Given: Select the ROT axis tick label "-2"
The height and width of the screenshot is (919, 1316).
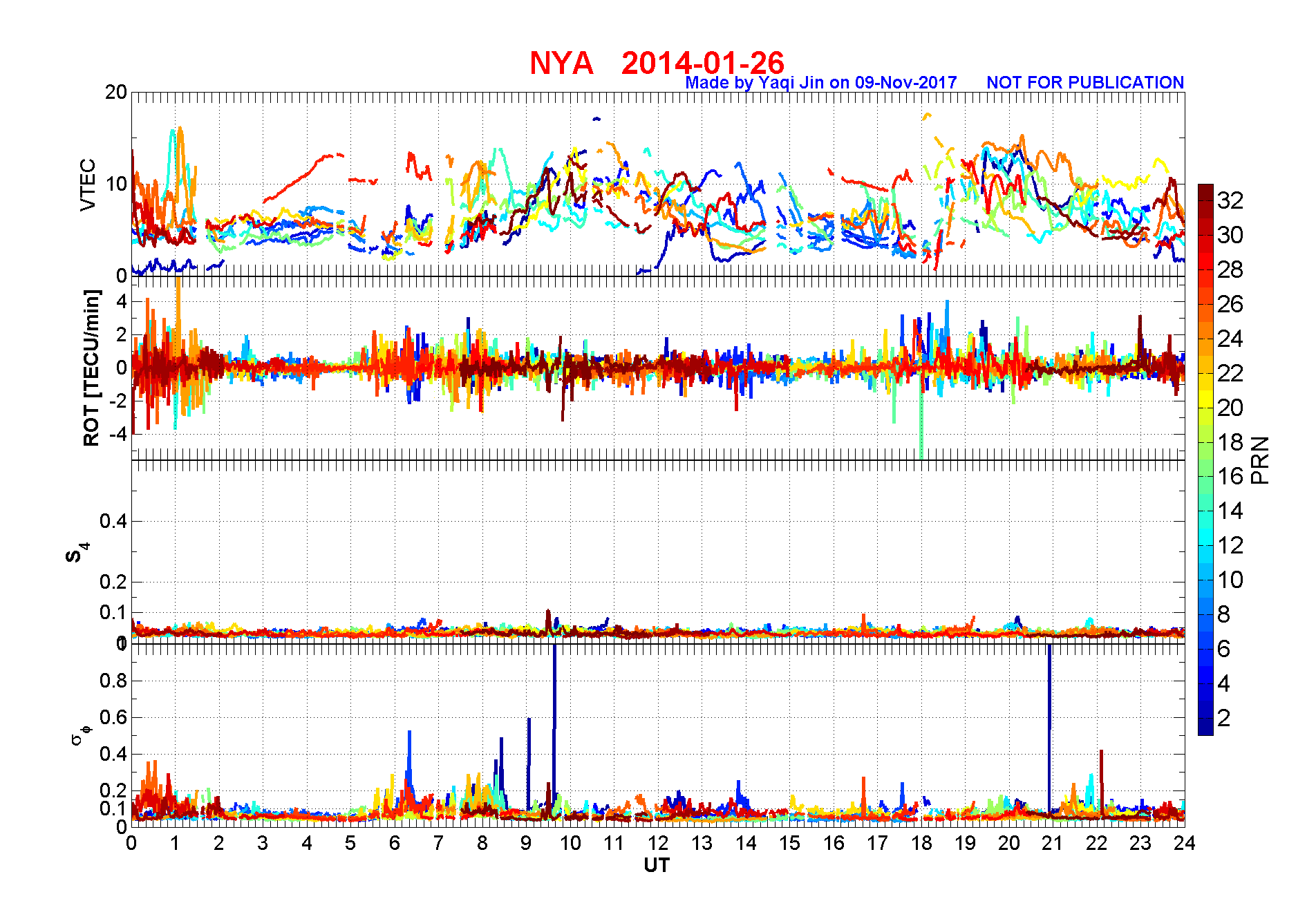Looking at the screenshot, I should pyautogui.click(x=117, y=401).
